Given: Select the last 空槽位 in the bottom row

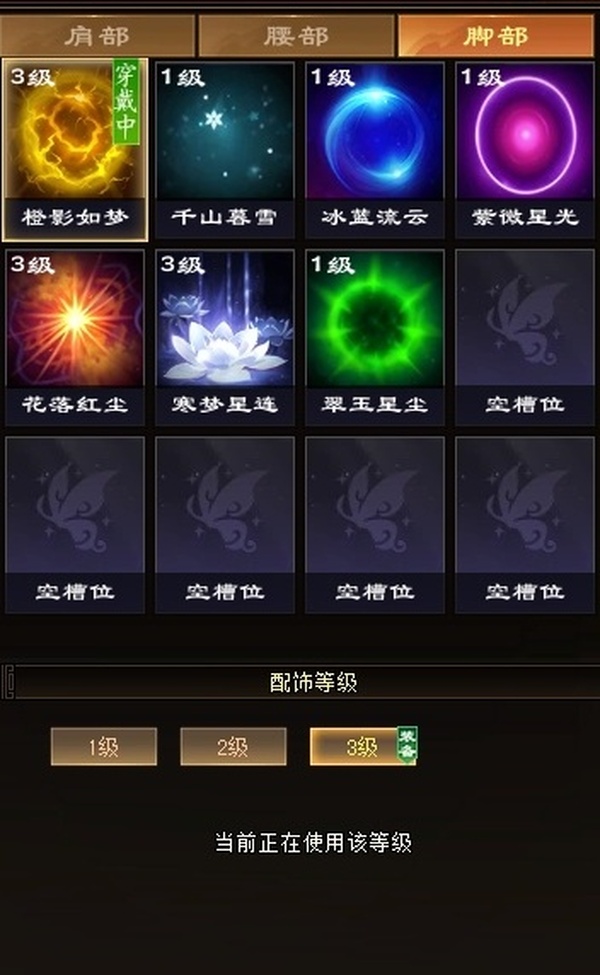Looking at the screenshot, I should click(x=525, y=525).
